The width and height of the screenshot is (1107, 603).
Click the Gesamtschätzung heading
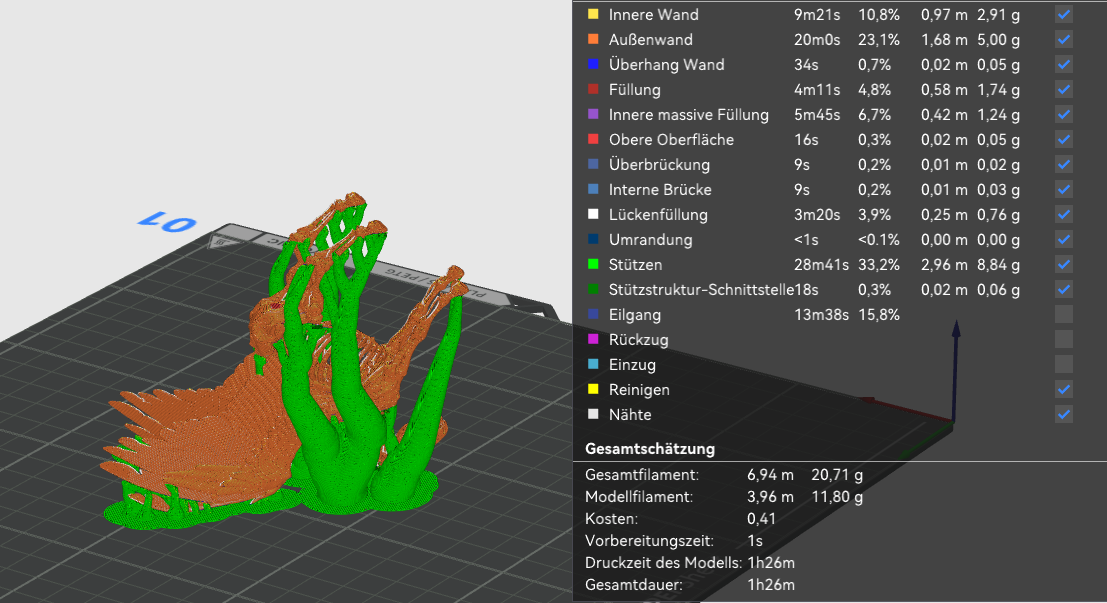point(650,449)
